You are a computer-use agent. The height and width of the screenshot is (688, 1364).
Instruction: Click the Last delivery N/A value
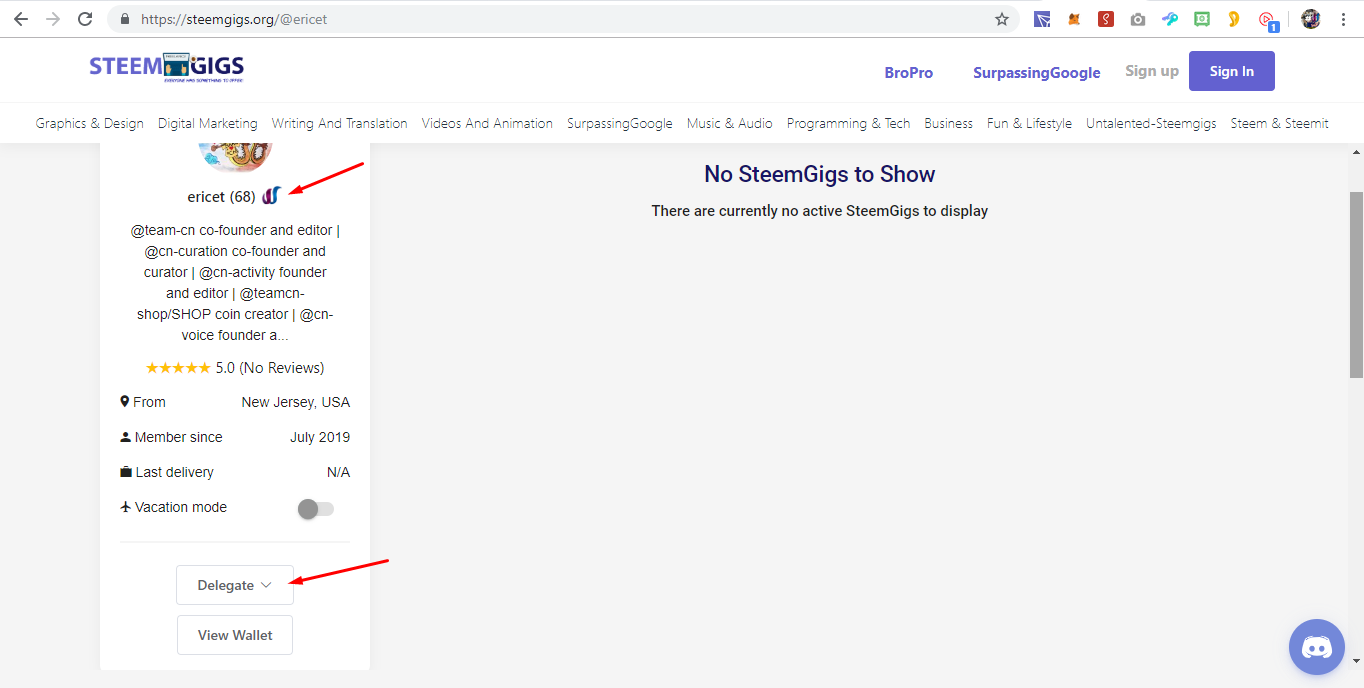coord(338,472)
